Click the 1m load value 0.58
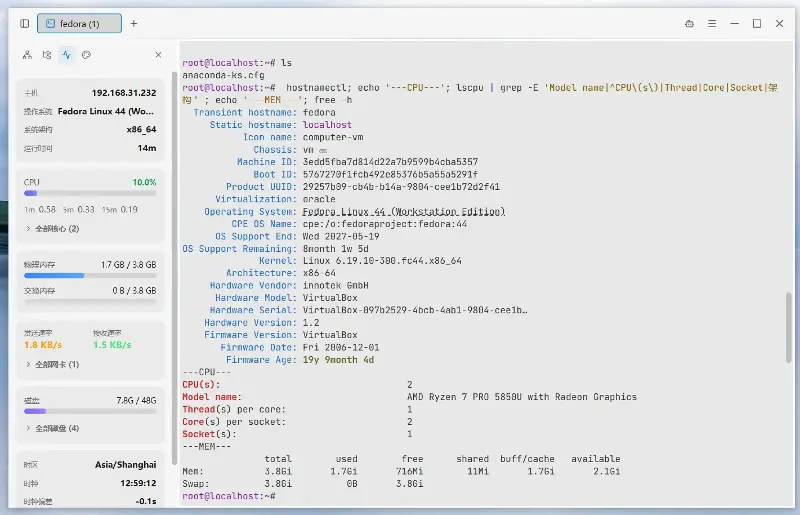The width and height of the screenshot is (800, 515). click(x=47, y=209)
